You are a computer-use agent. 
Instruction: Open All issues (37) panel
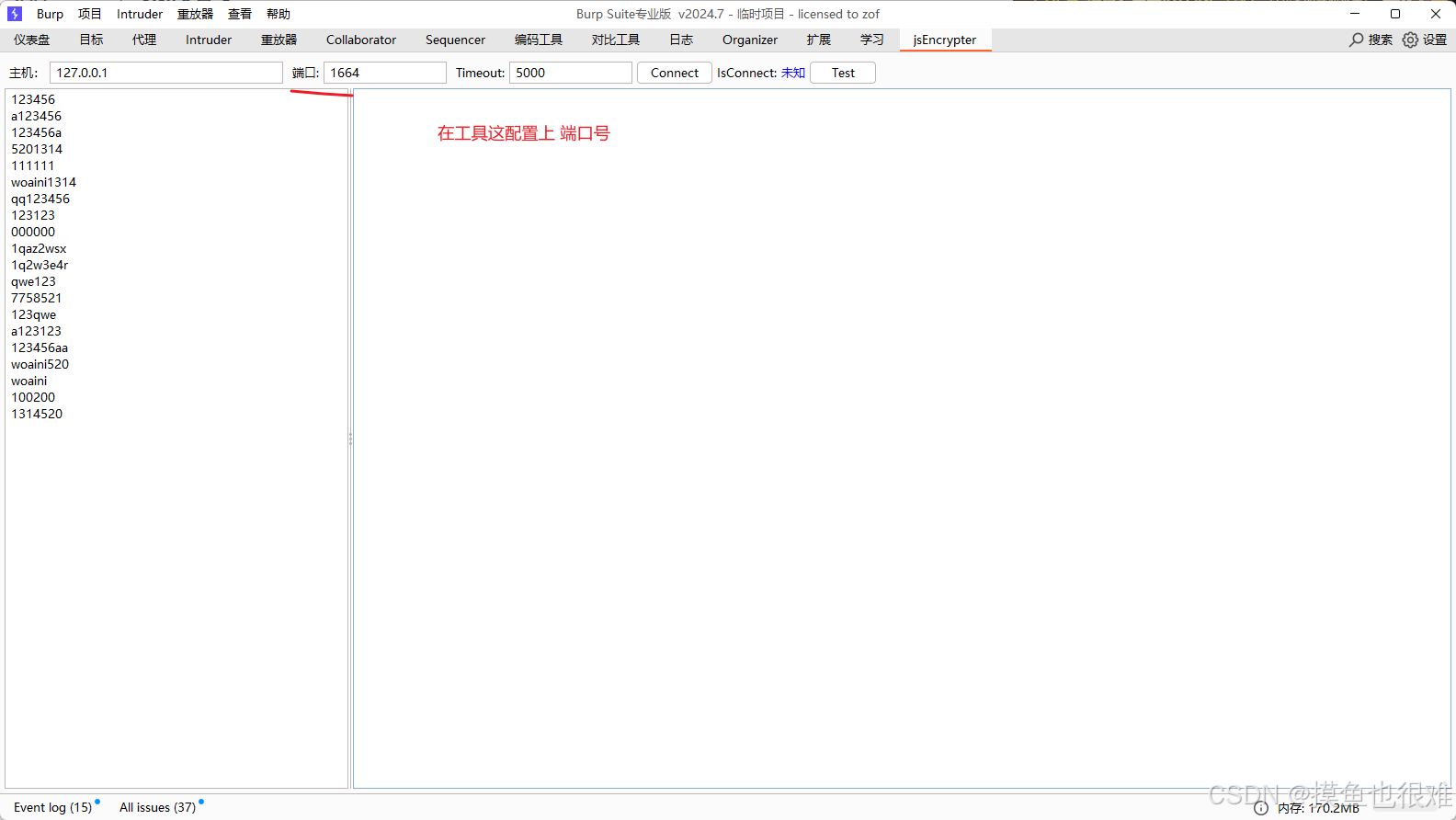coord(158,807)
